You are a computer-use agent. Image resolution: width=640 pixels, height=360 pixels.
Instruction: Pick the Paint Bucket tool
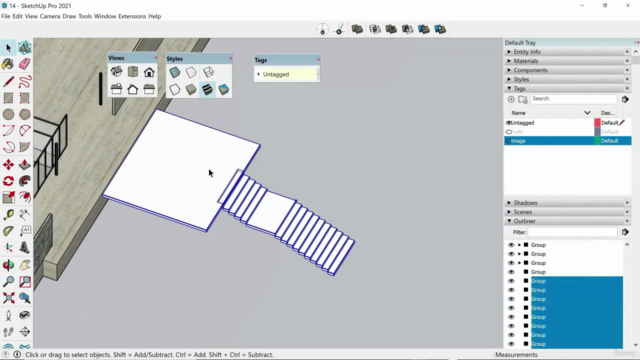click(8, 64)
